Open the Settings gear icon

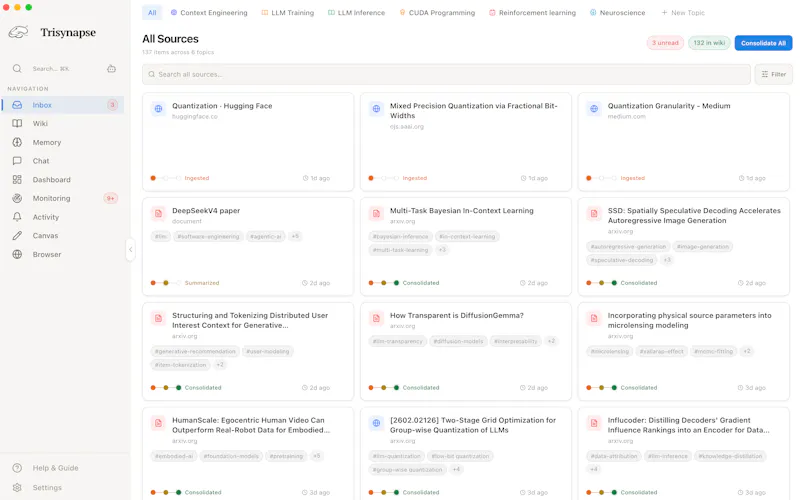click(x=17, y=487)
